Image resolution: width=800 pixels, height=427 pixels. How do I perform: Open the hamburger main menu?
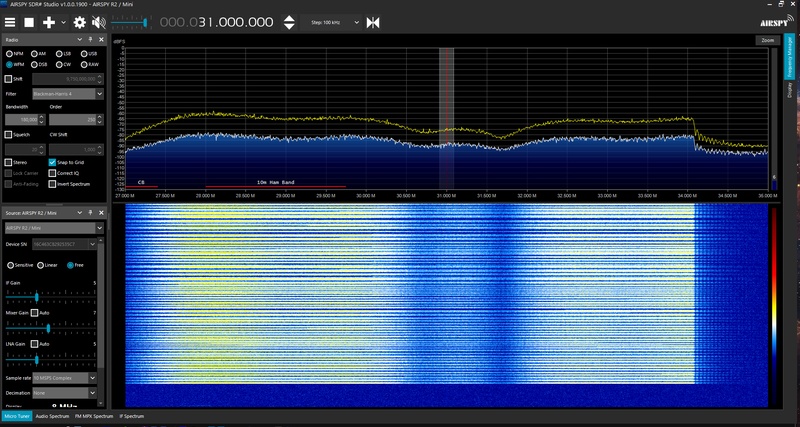pos(10,22)
